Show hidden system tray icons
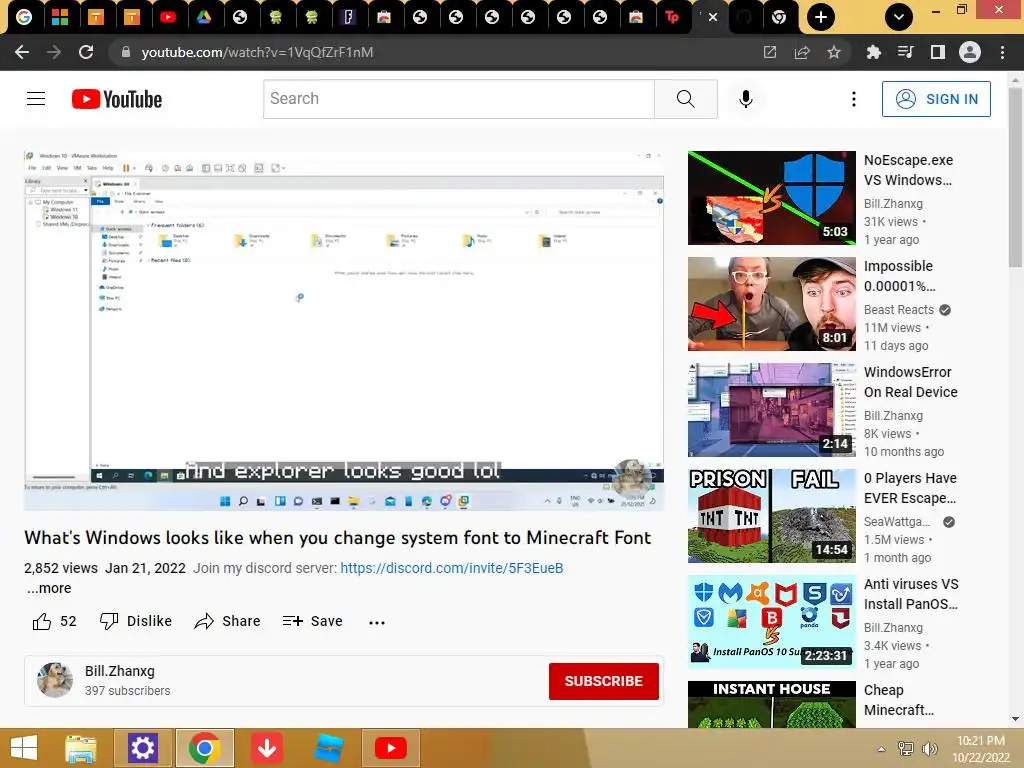The width and height of the screenshot is (1024, 768). [881, 749]
